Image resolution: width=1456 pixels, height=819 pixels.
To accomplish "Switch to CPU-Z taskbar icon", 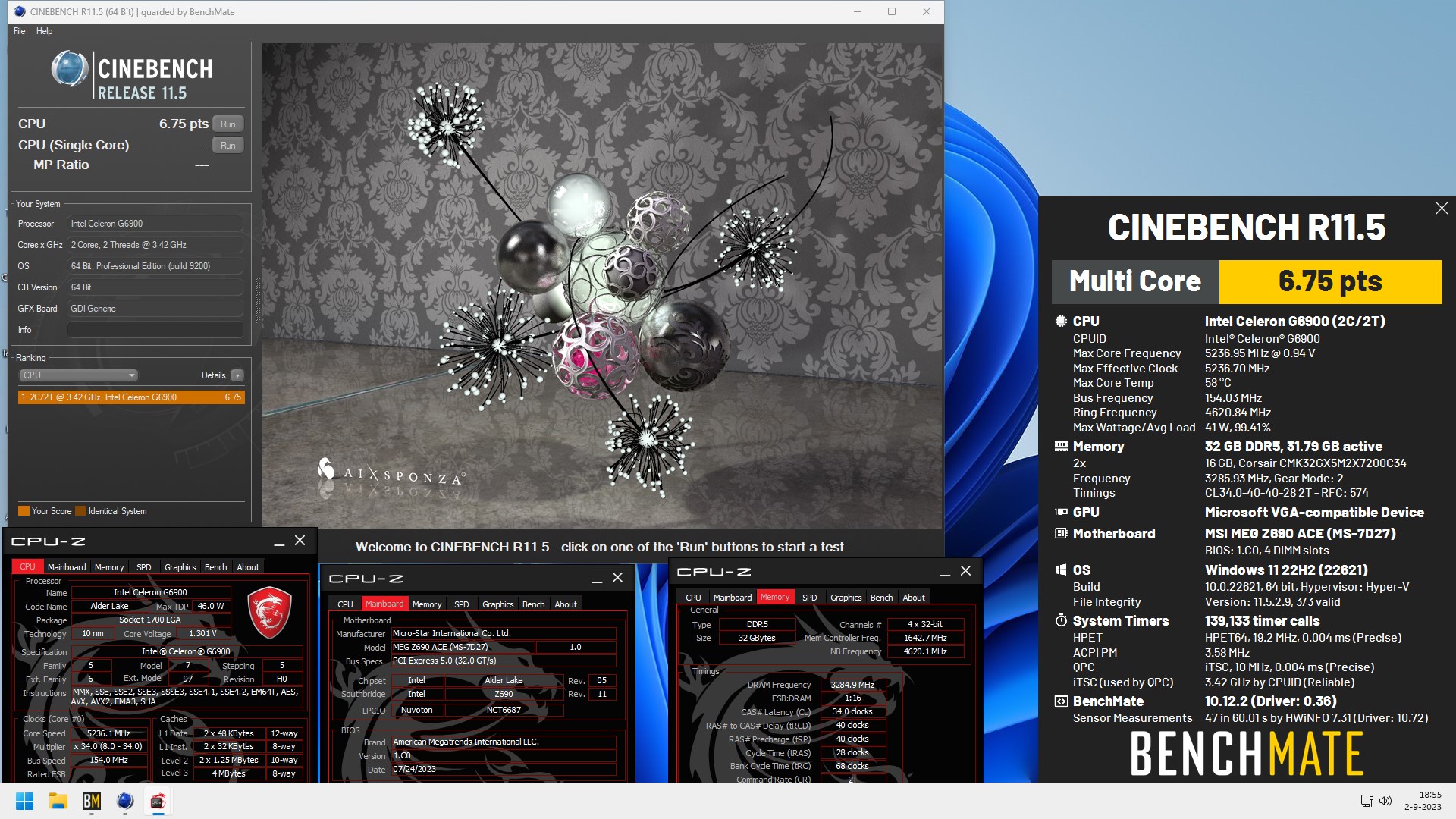I will (x=158, y=801).
